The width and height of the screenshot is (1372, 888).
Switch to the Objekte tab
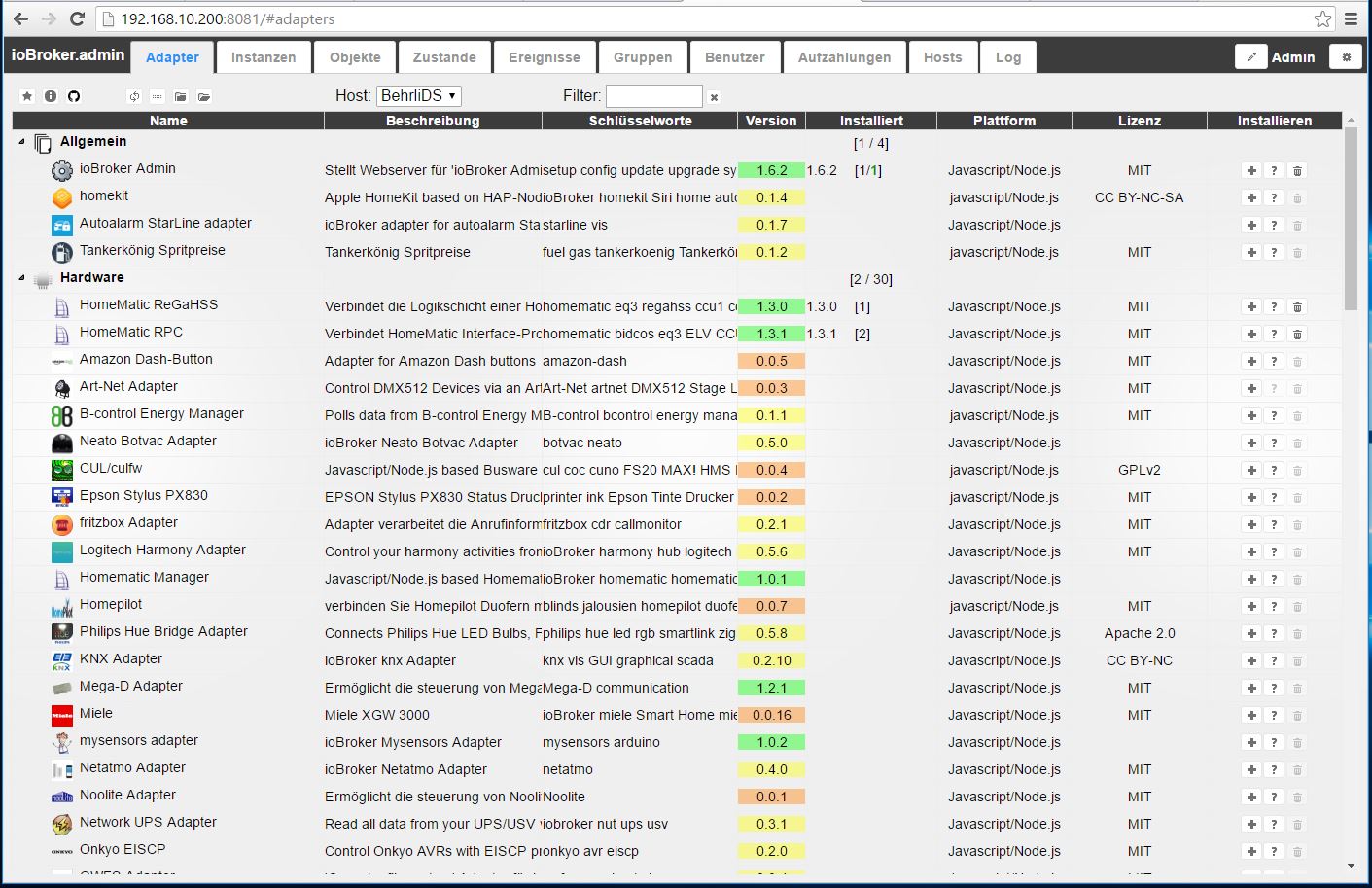pos(355,57)
